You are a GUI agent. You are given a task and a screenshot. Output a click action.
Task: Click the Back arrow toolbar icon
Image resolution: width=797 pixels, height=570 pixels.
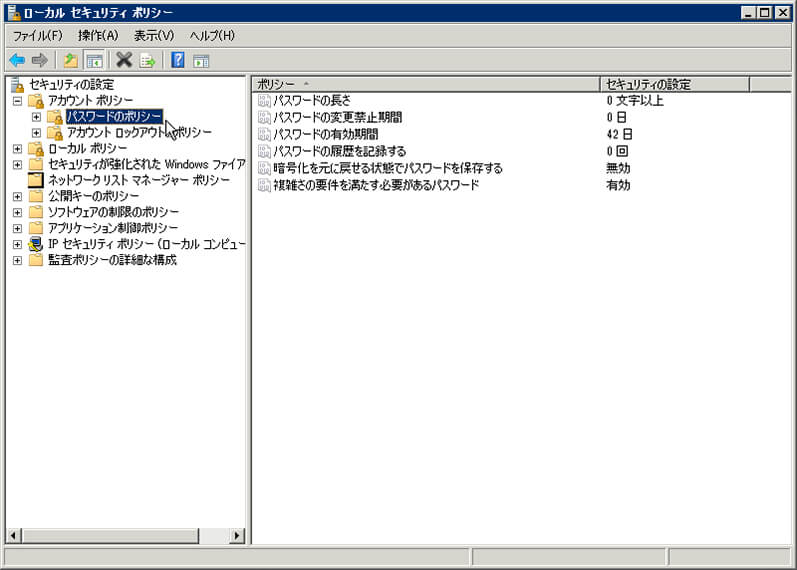[x=17, y=61]
